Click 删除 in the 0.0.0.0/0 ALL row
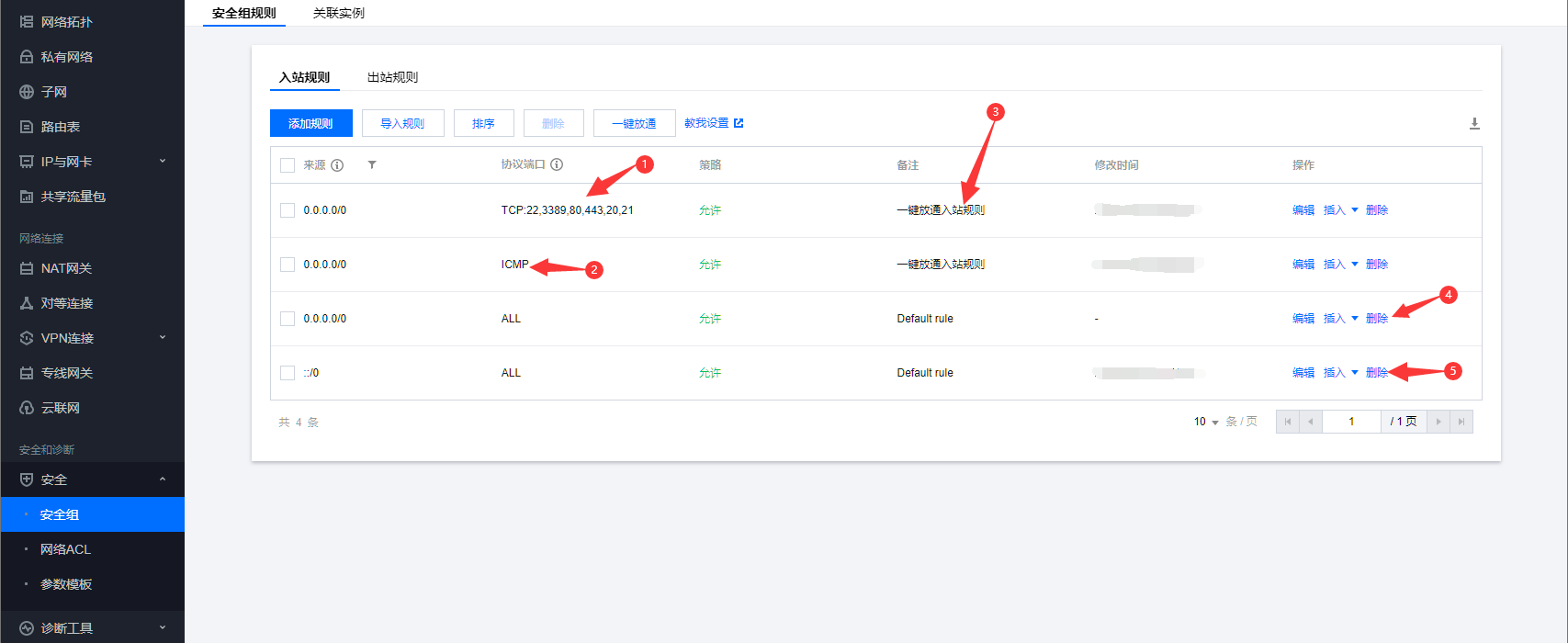Image resolution: width=1568 pixels, height=643 pixels. [1377, 319]
